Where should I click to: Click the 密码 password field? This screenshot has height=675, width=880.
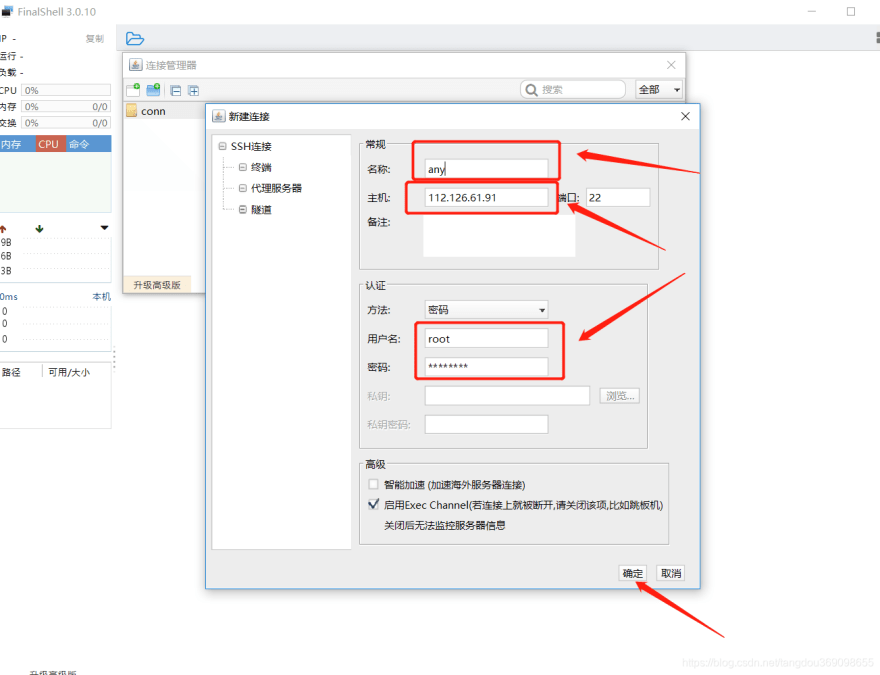(486, 366)
